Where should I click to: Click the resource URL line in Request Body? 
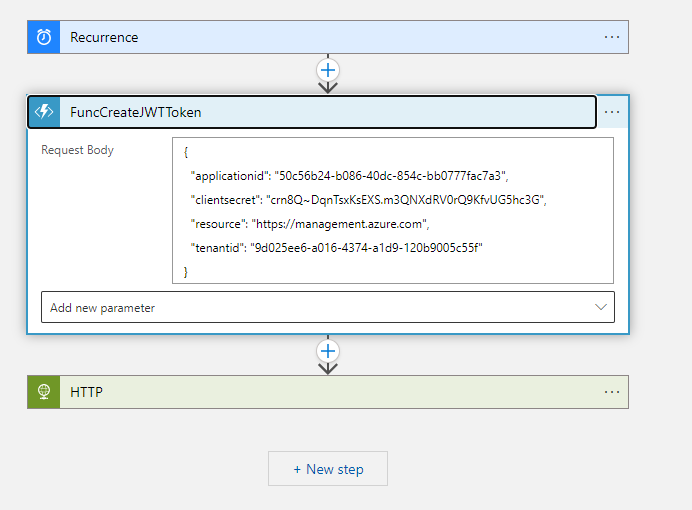310,224
